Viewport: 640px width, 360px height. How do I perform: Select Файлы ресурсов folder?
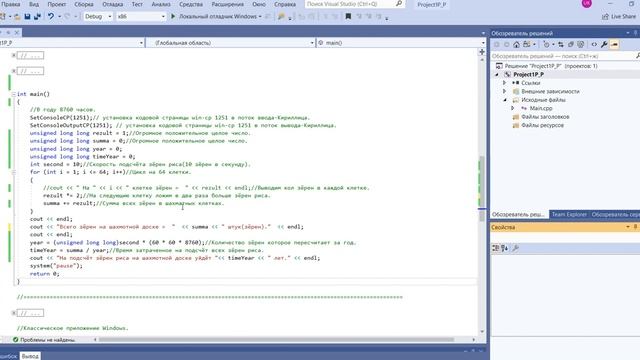pos(542,125)
